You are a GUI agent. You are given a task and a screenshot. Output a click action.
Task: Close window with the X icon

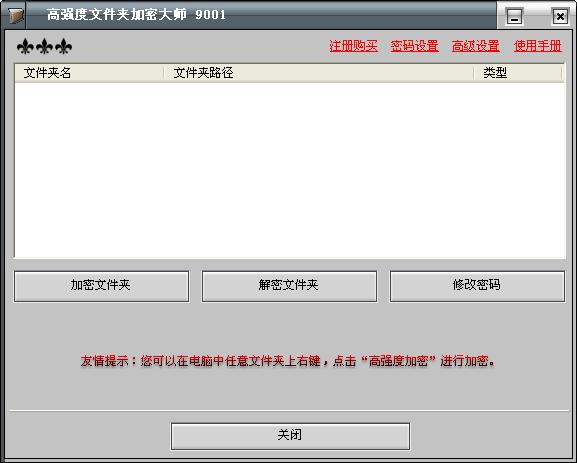(560, 16)
